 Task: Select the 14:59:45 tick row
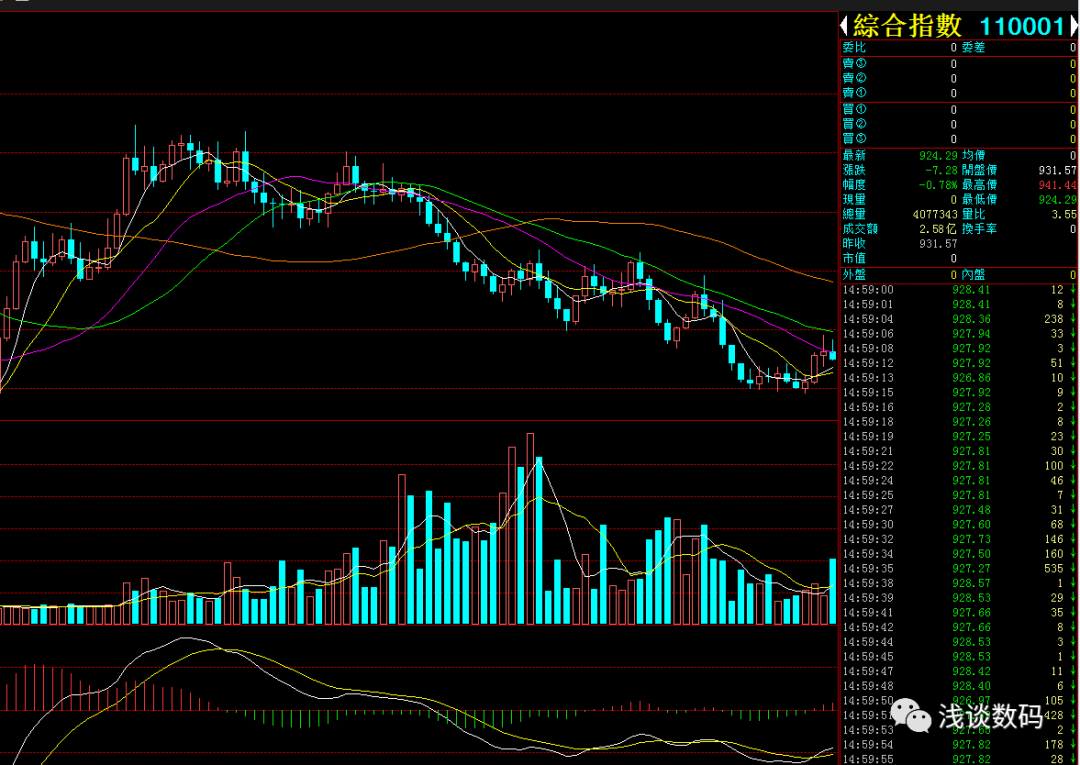pos(959,657)
